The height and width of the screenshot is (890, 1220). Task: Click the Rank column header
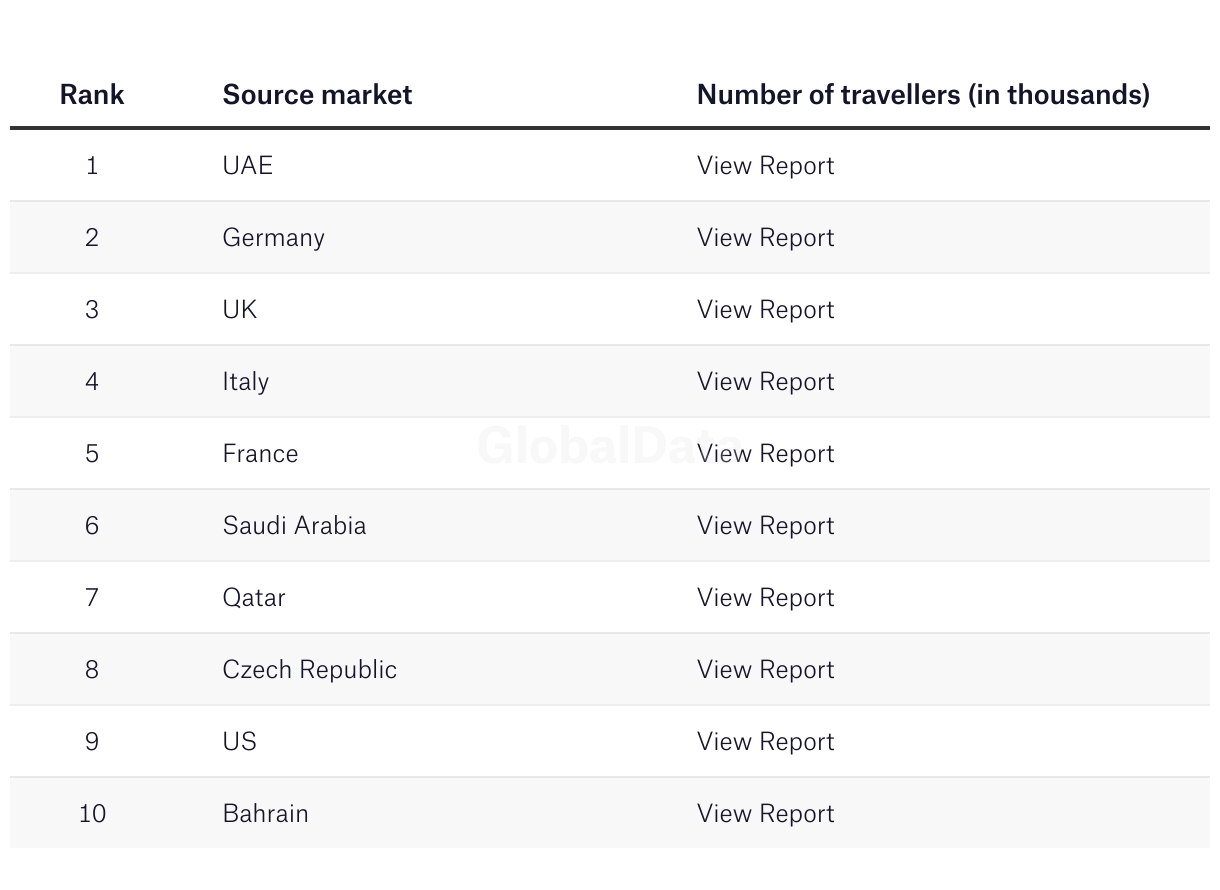point(92,94)
